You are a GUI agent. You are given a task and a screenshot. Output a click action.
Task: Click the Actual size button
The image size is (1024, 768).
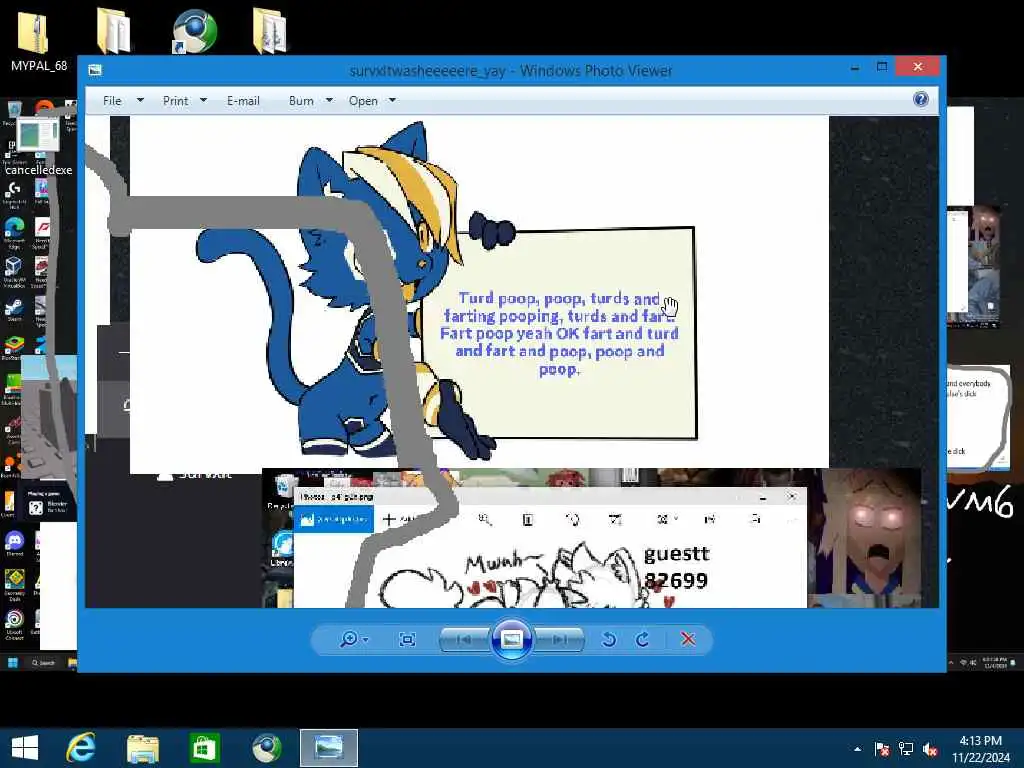[x=407, y=639]
